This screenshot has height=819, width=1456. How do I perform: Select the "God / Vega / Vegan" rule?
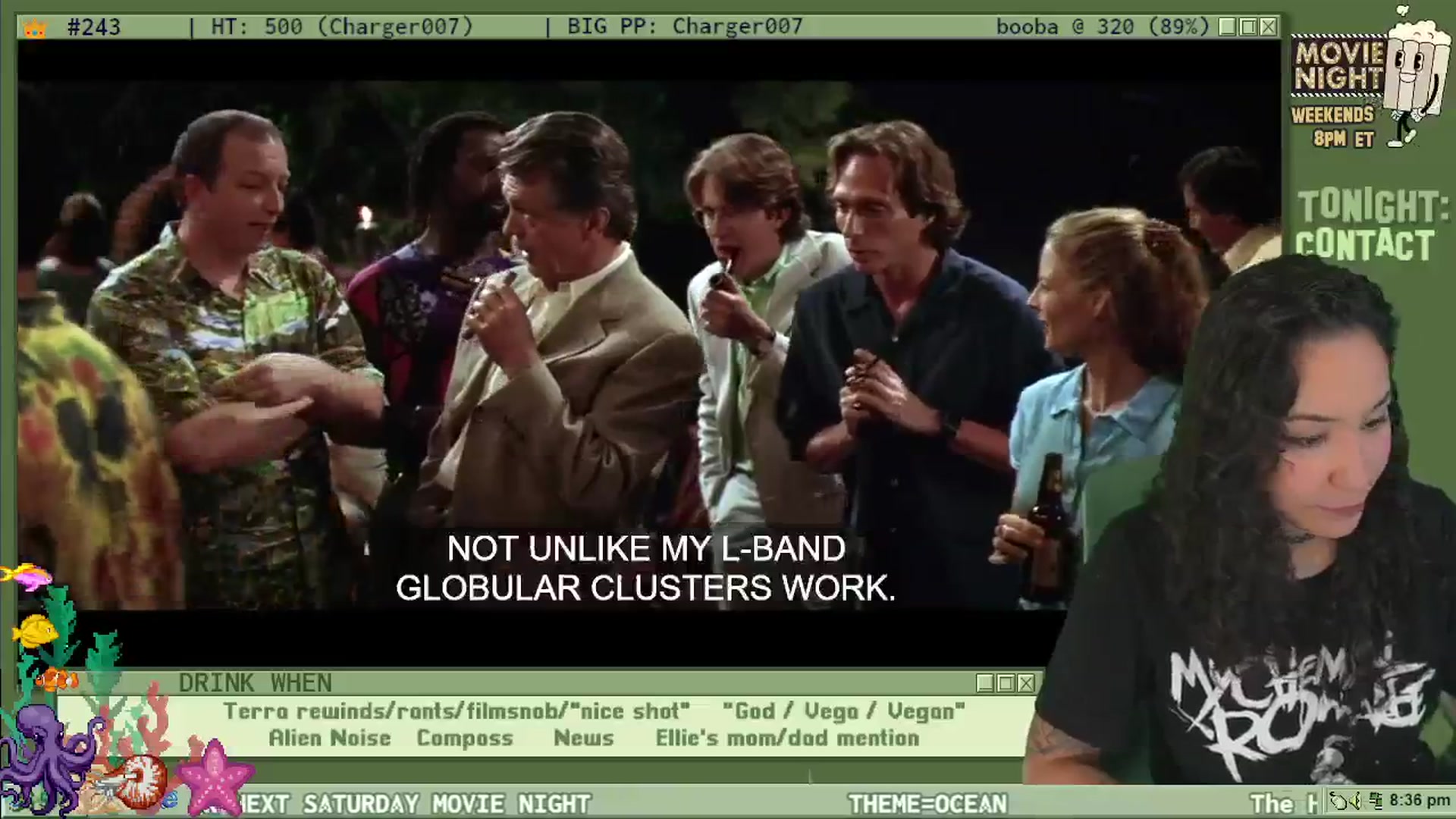pos(843,711)
